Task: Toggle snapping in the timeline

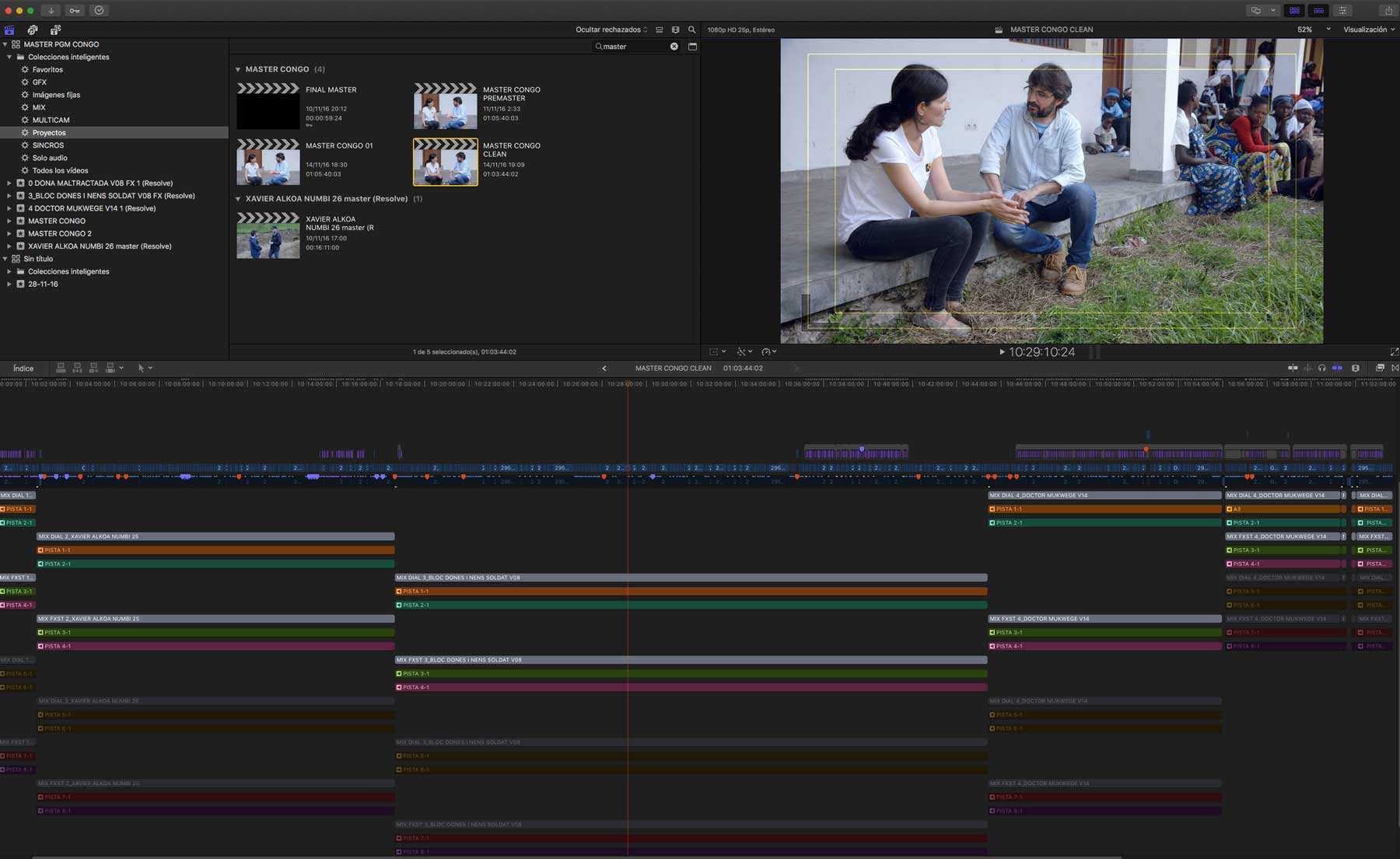Action: (x=1337, y=368)
